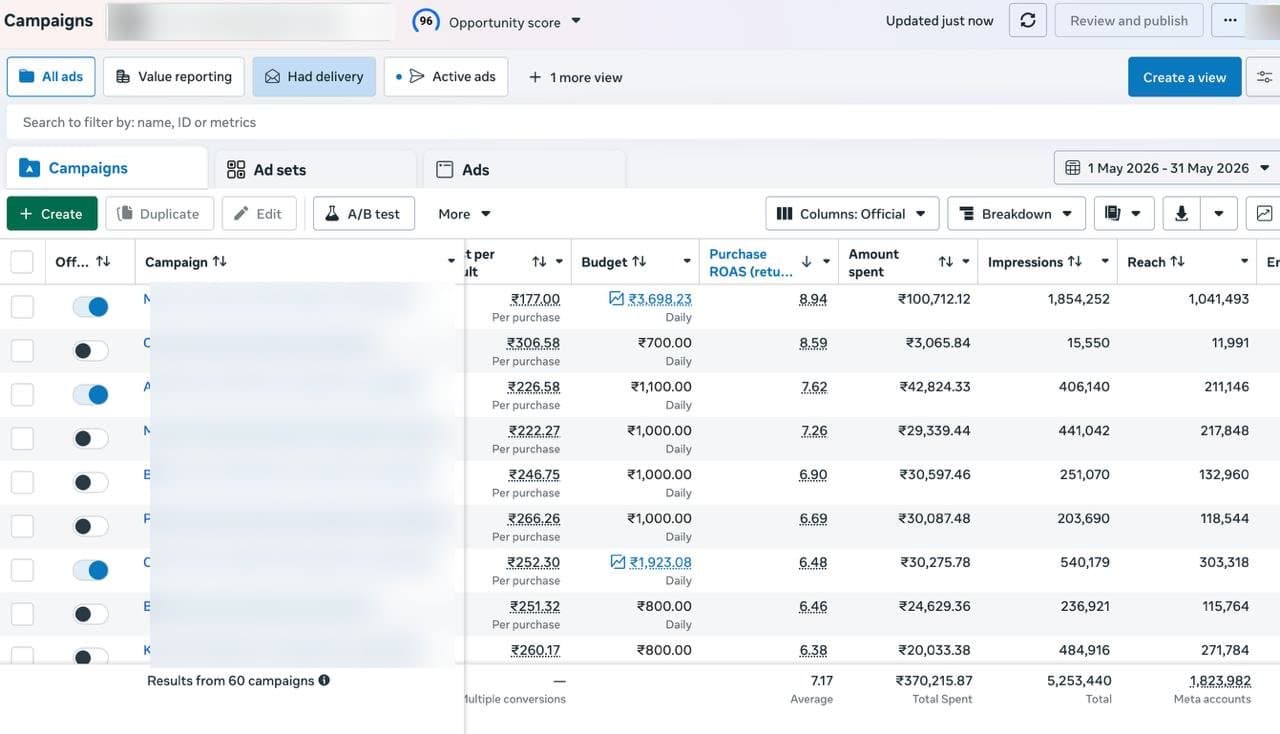Click the 1,823,982 total reach value
Viewport: 1280px width, 734px height.
[1219, 680]
